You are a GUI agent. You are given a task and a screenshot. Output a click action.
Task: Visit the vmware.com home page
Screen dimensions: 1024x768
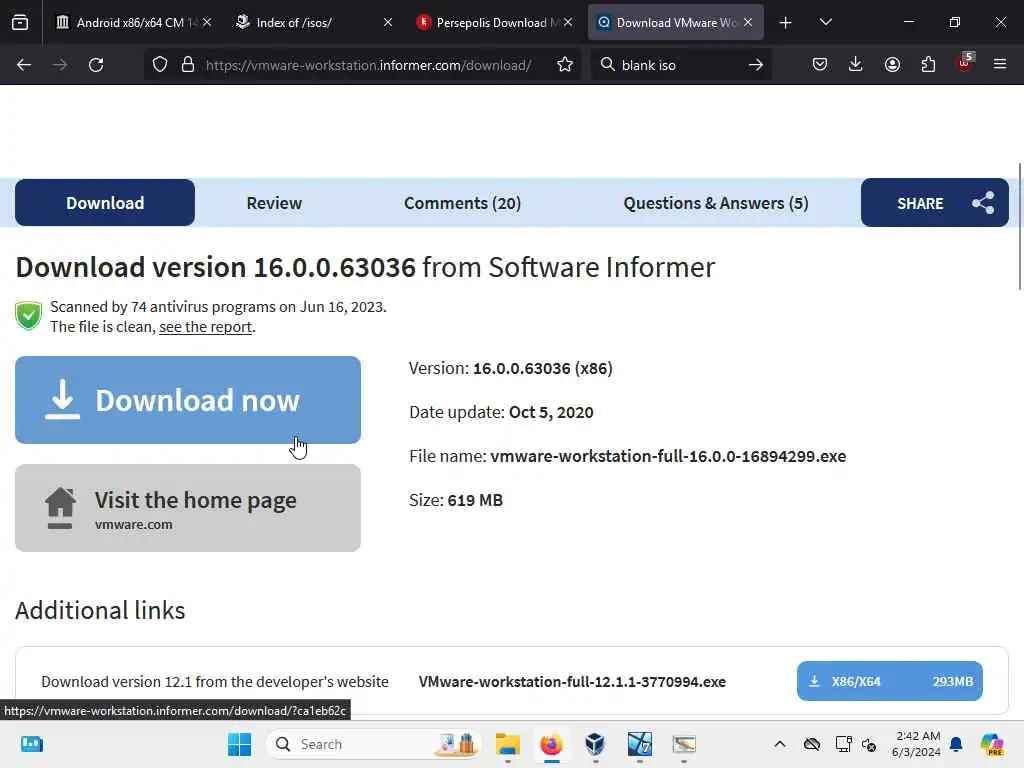tap(188, 508)
